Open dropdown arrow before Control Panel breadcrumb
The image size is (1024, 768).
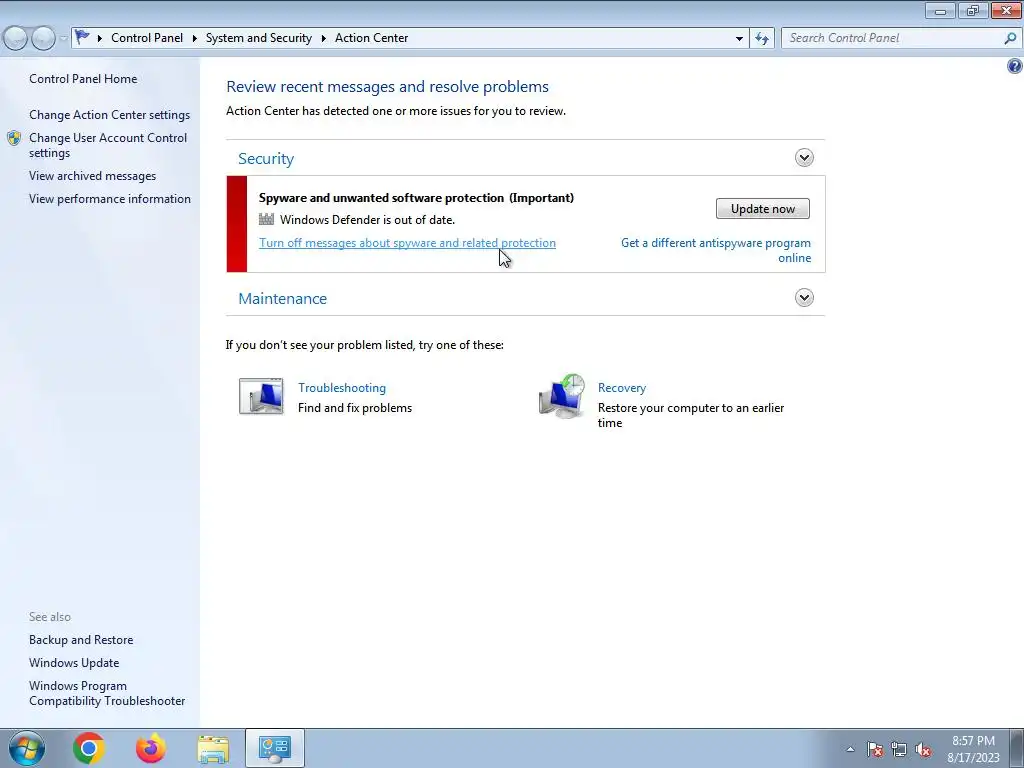tap(100, 38)
